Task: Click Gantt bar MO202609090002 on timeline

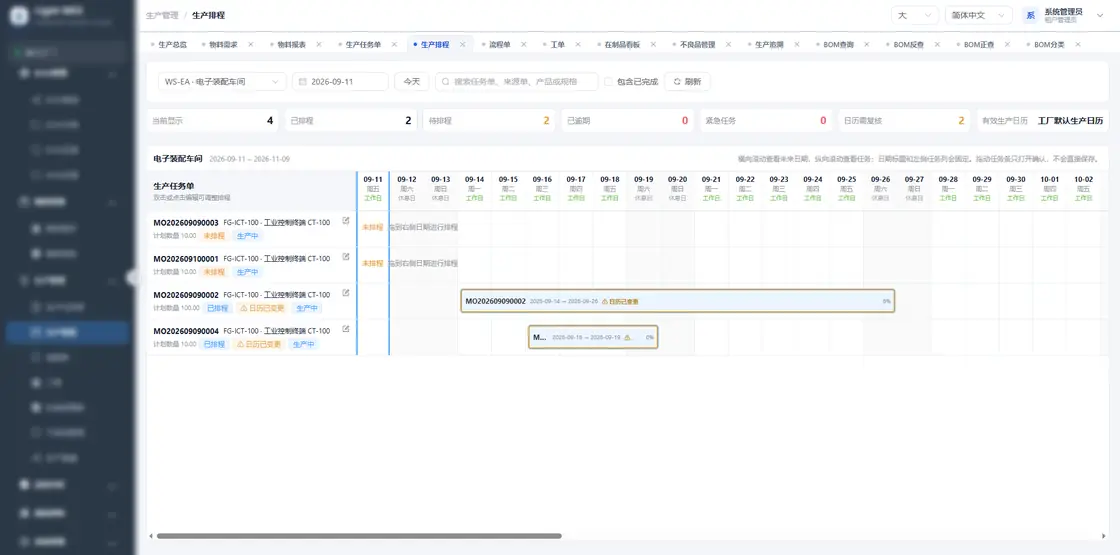Action: tap(677, 301)
